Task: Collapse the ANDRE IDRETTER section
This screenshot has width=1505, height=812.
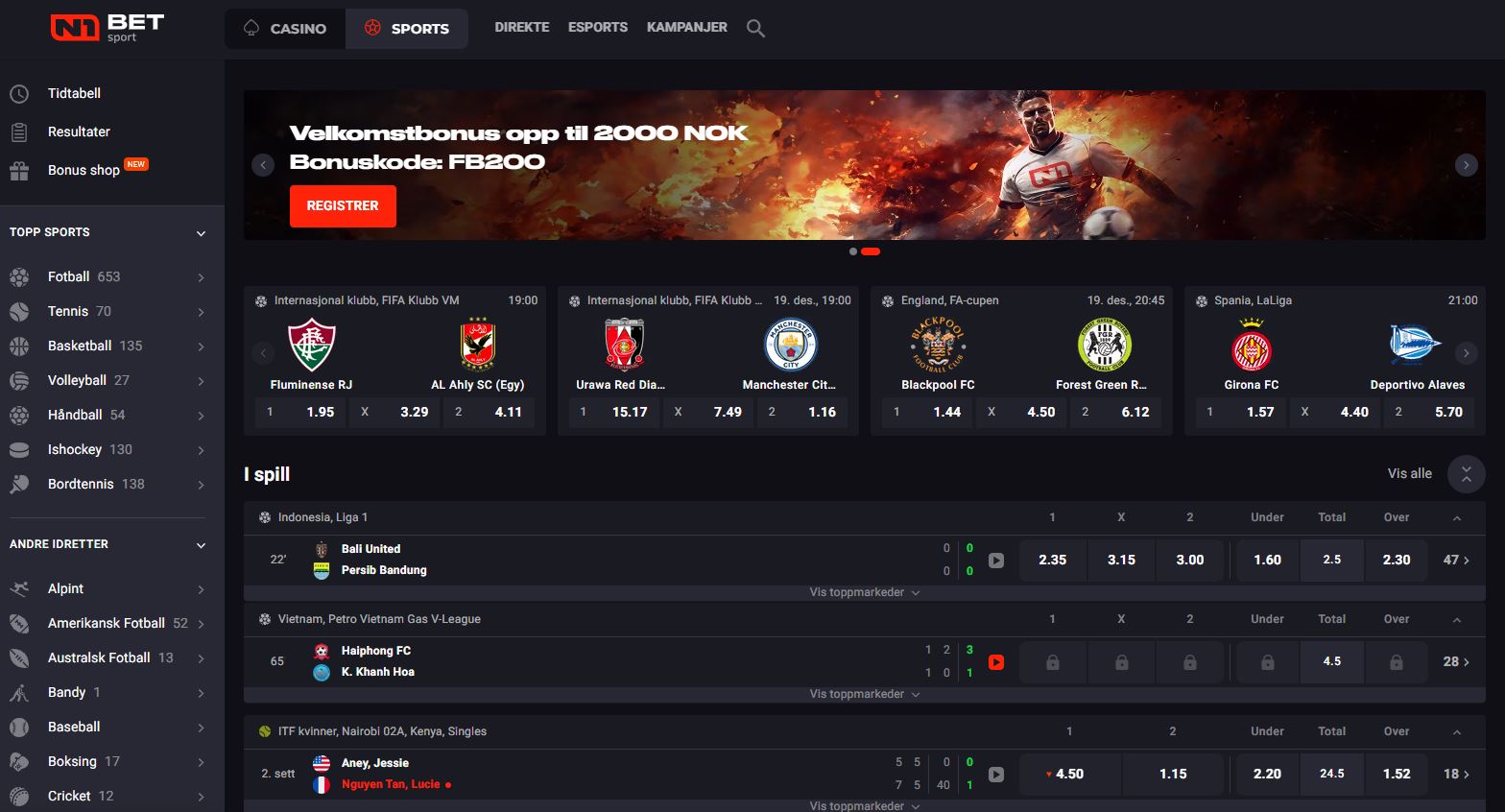Action: pos(201,545)
